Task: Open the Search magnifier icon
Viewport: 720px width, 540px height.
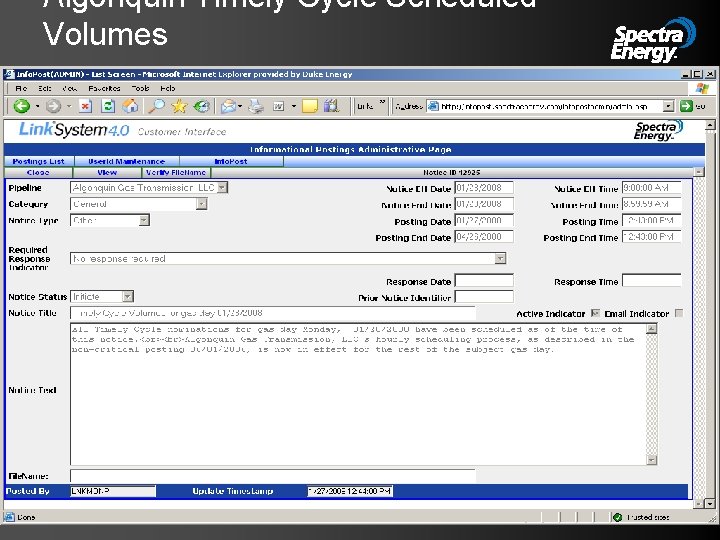Action: click(x=156, y=107)
